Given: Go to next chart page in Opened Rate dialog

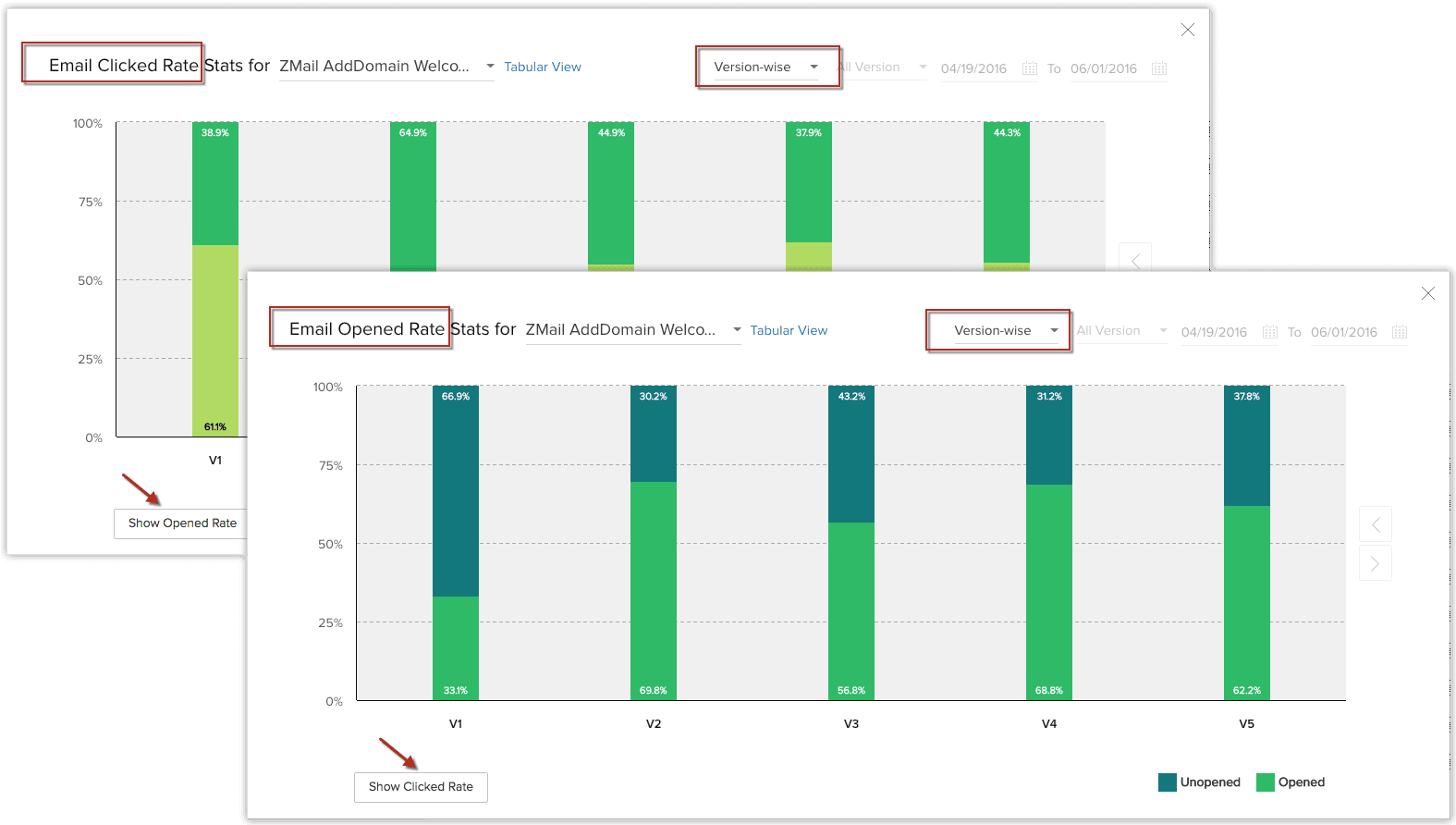Looking at the screenshot, I should click(1376, 563).
